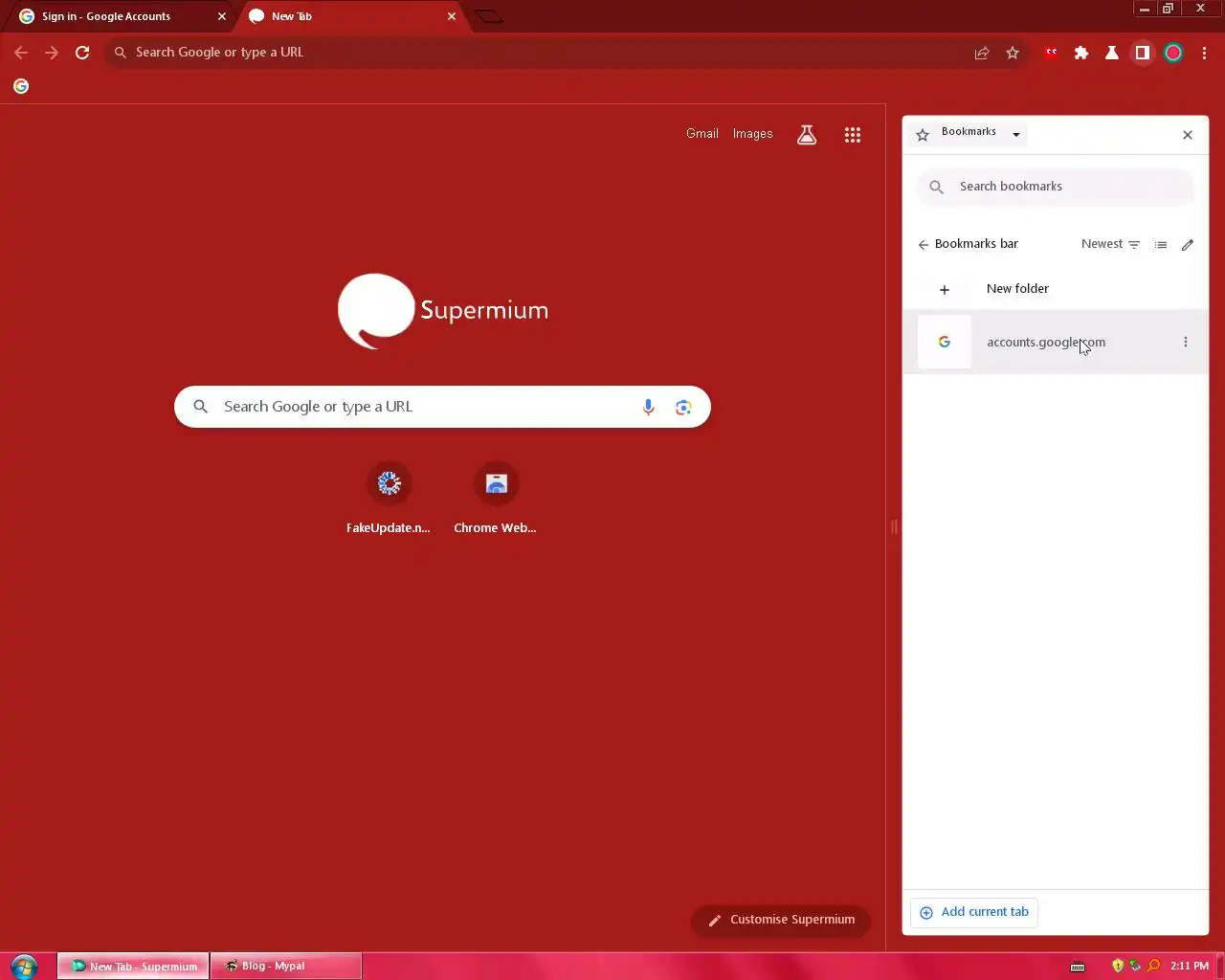Click the forward navigation arrow
The image size is (1225, 980).
[x=52, y=53]
